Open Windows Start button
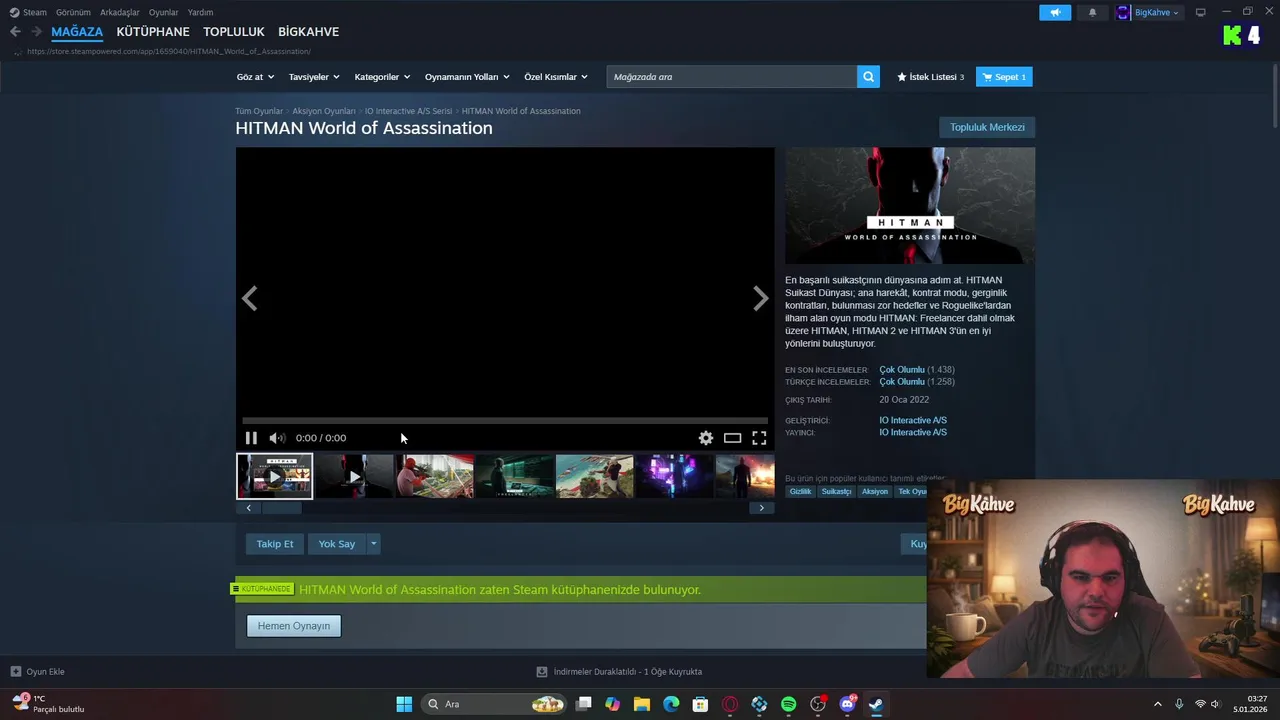 pos(404,704)
